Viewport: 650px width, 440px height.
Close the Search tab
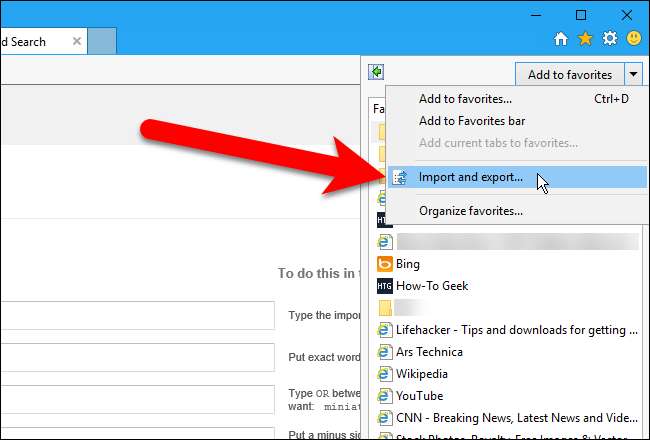click(77, 41)
